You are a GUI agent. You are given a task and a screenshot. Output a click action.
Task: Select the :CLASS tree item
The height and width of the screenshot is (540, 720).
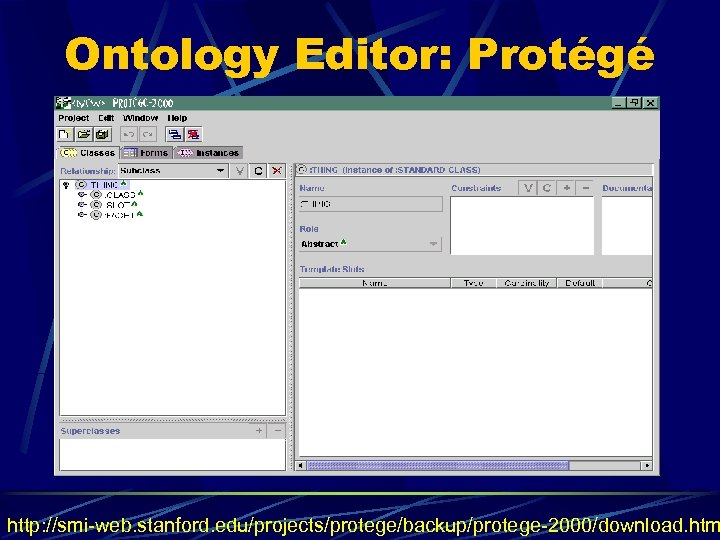click(120, 195)
